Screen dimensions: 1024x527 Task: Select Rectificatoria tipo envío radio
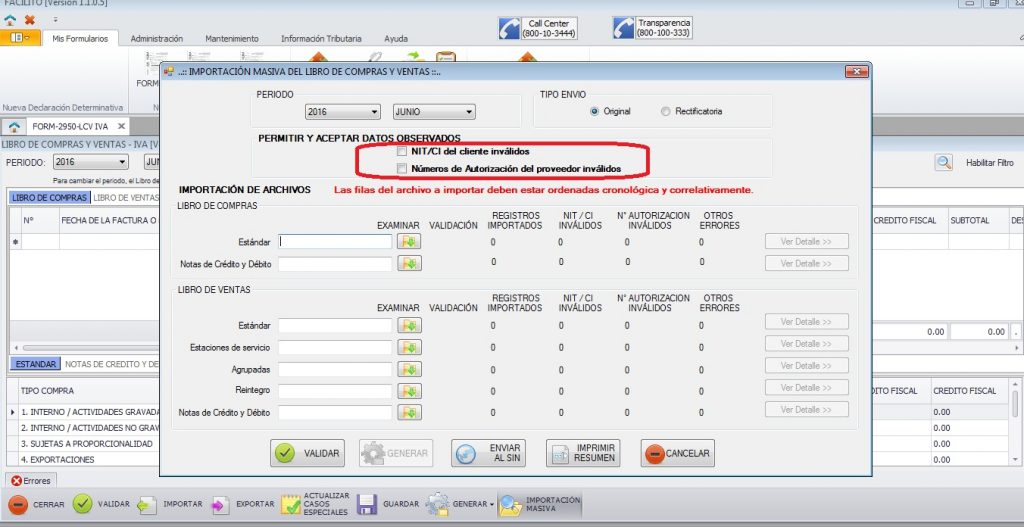(x=665, y=112)
